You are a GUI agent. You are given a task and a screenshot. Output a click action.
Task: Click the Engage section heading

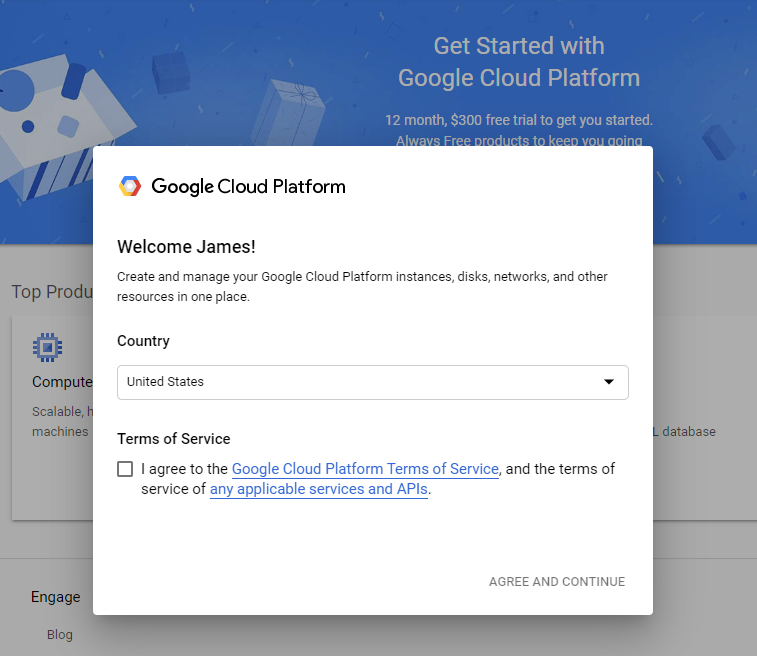coord(56,597)
